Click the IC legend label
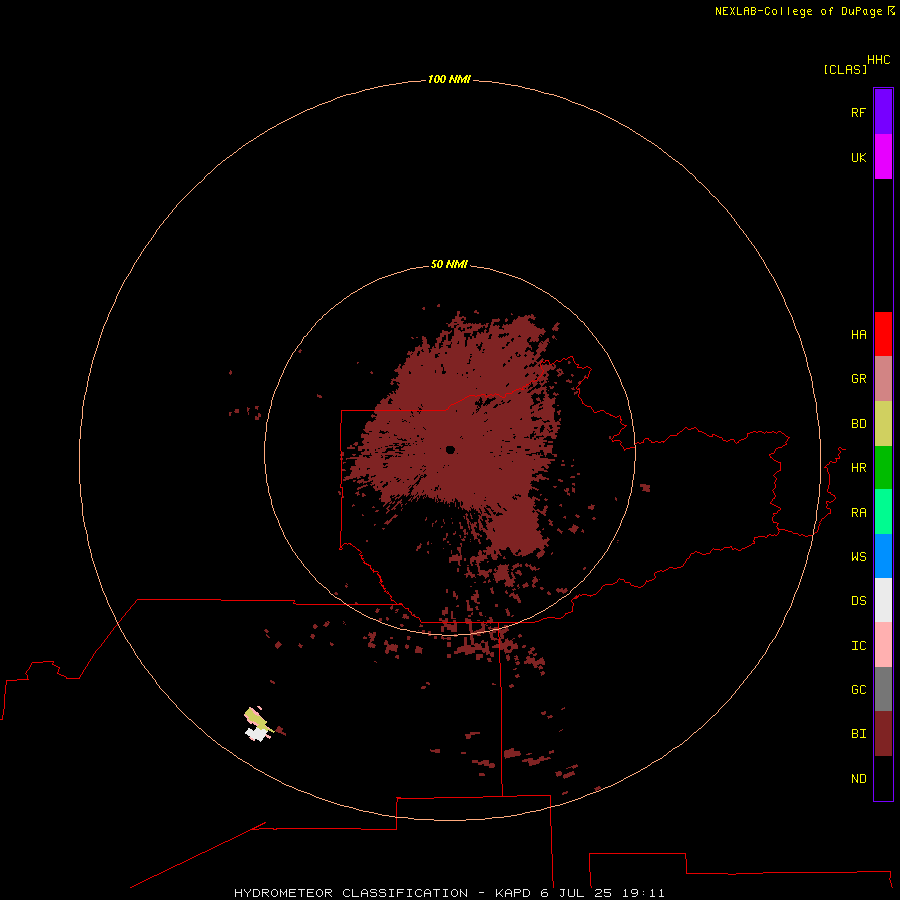The height and width of the screenshot is (900, 900). [x=858, y=646]
